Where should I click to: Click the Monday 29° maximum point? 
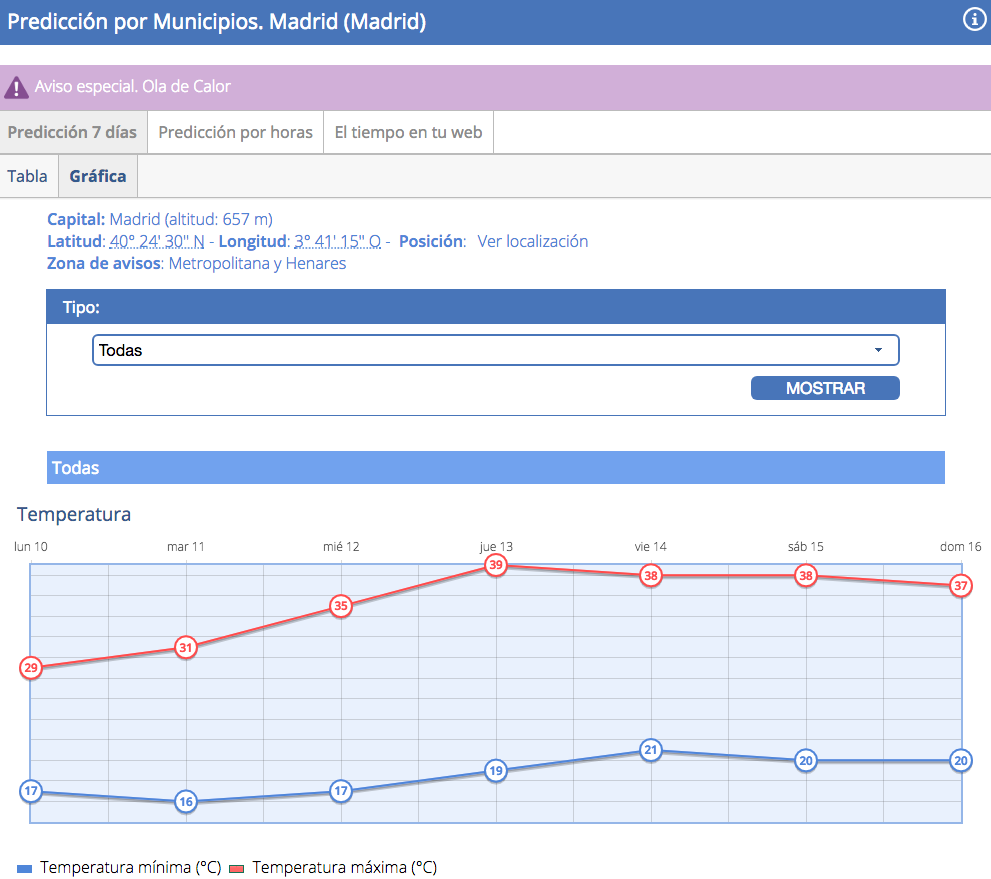pos(30,668)
